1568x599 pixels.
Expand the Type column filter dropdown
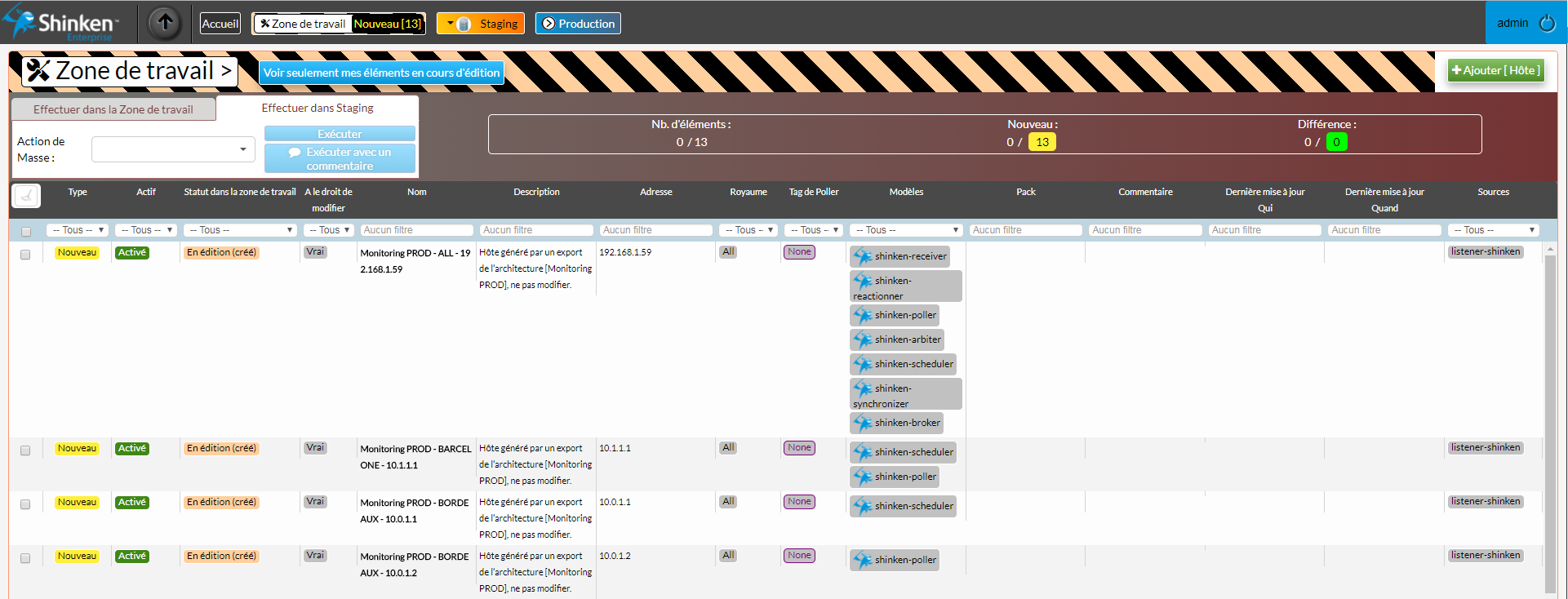[77, 230]
